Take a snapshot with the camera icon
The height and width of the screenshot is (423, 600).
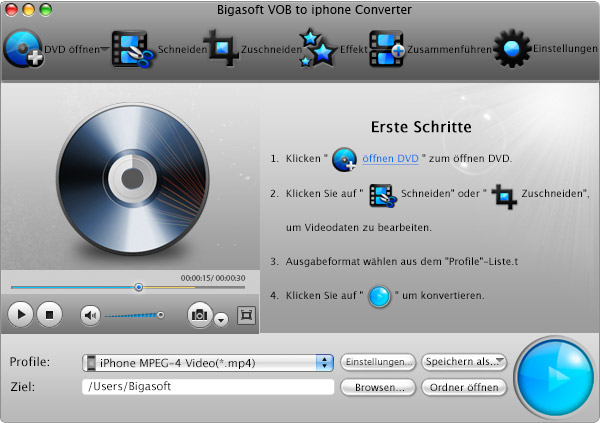click(x=199, y=315)
